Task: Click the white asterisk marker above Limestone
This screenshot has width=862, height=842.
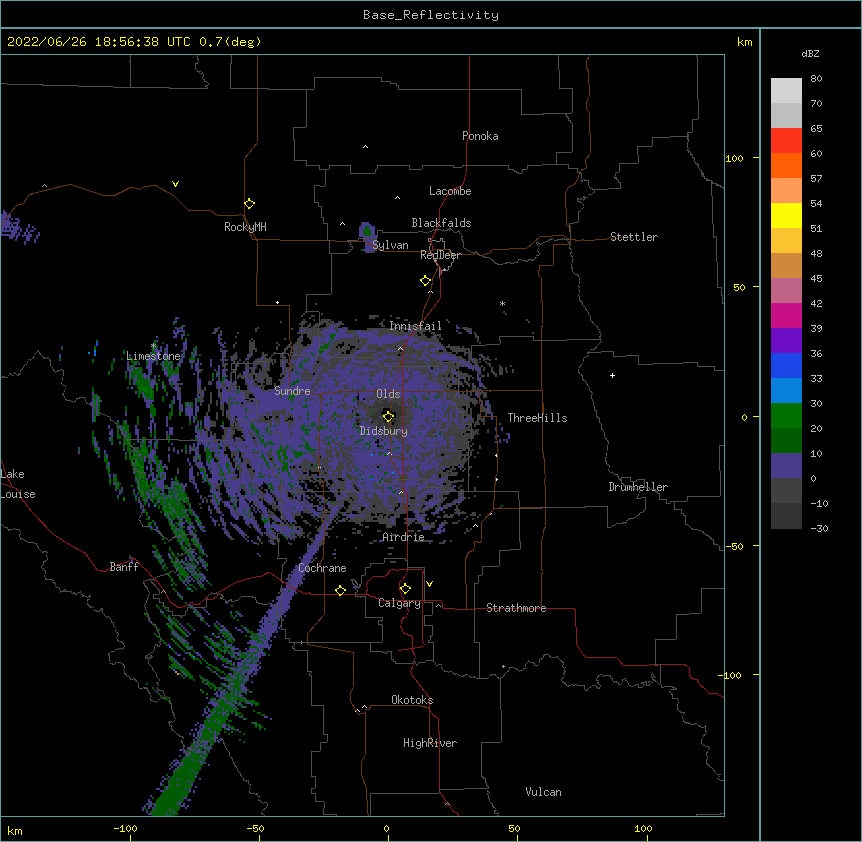Action: click(153, 346)
